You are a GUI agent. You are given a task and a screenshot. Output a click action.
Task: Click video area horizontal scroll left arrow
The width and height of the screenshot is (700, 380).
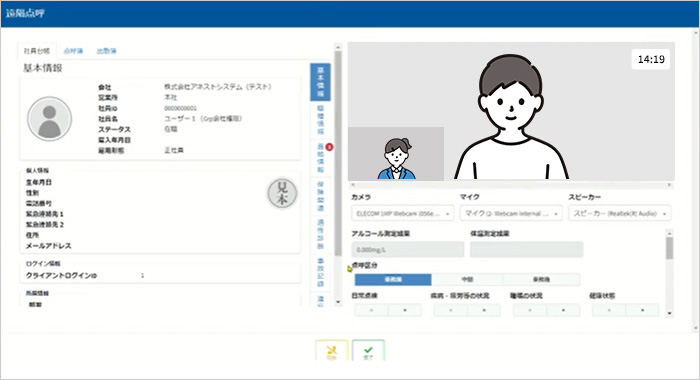[x=353, y=184]
